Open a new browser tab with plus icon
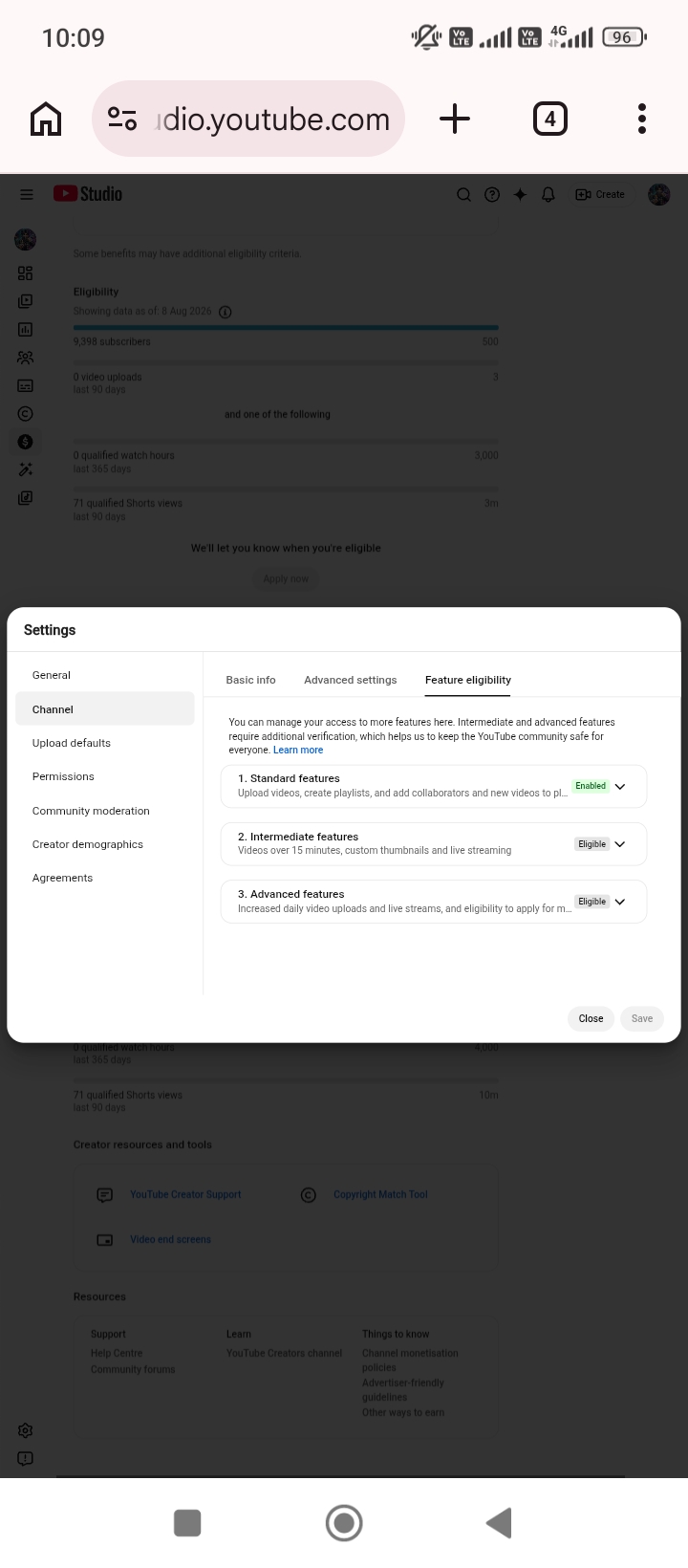The width and height of the screenshot is (688, 1568). pos(455,120)
